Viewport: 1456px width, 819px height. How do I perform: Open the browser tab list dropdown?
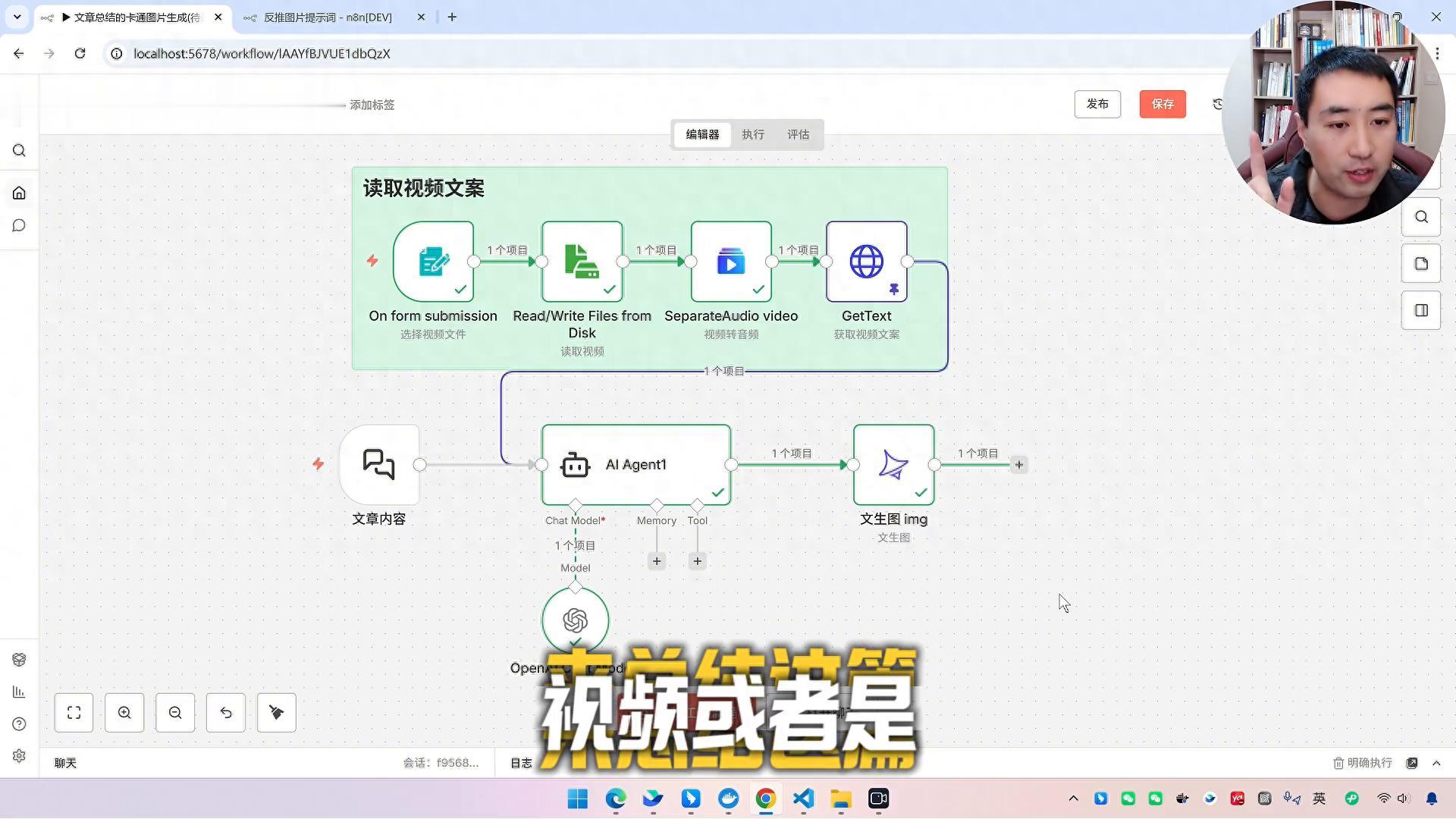(x=17, y=17)
